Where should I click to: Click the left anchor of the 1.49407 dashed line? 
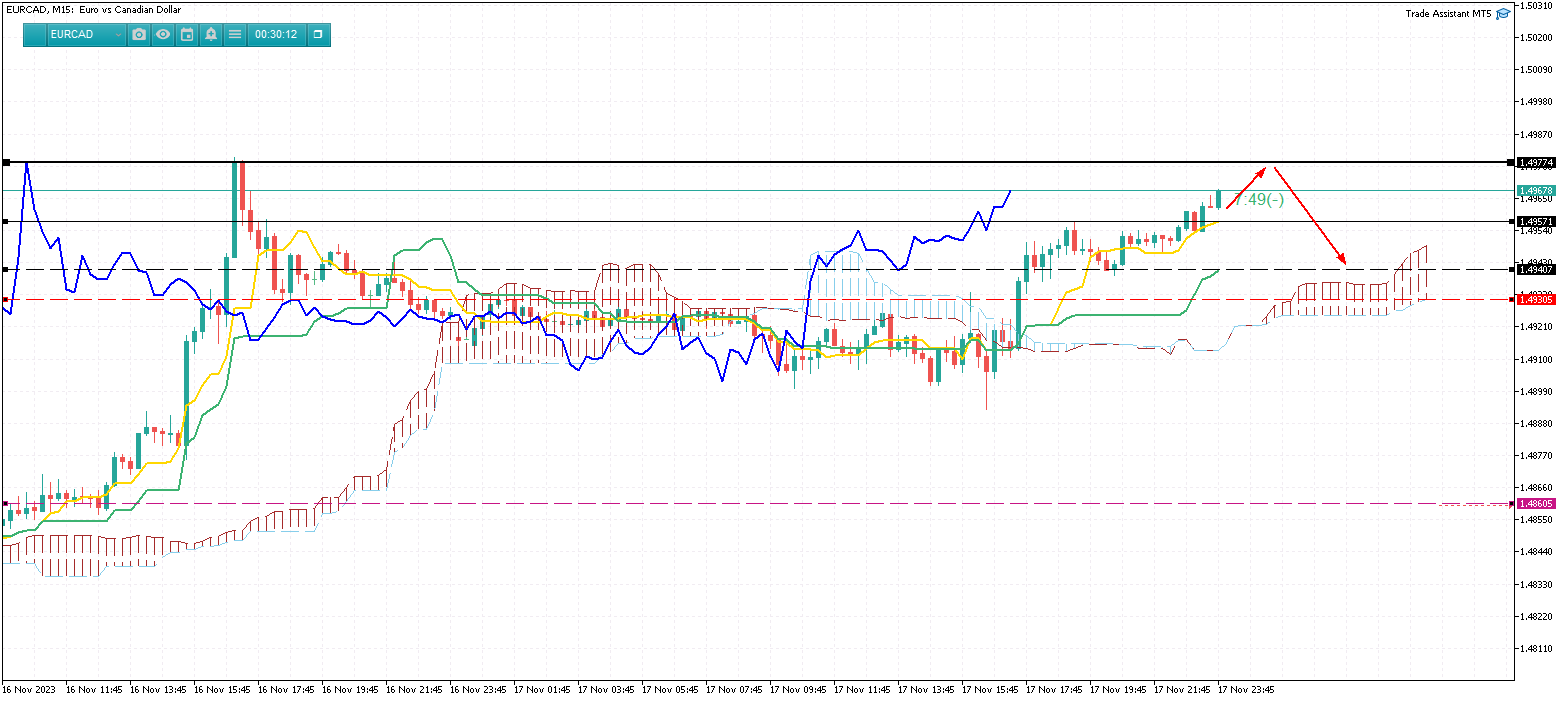(6, 269)
